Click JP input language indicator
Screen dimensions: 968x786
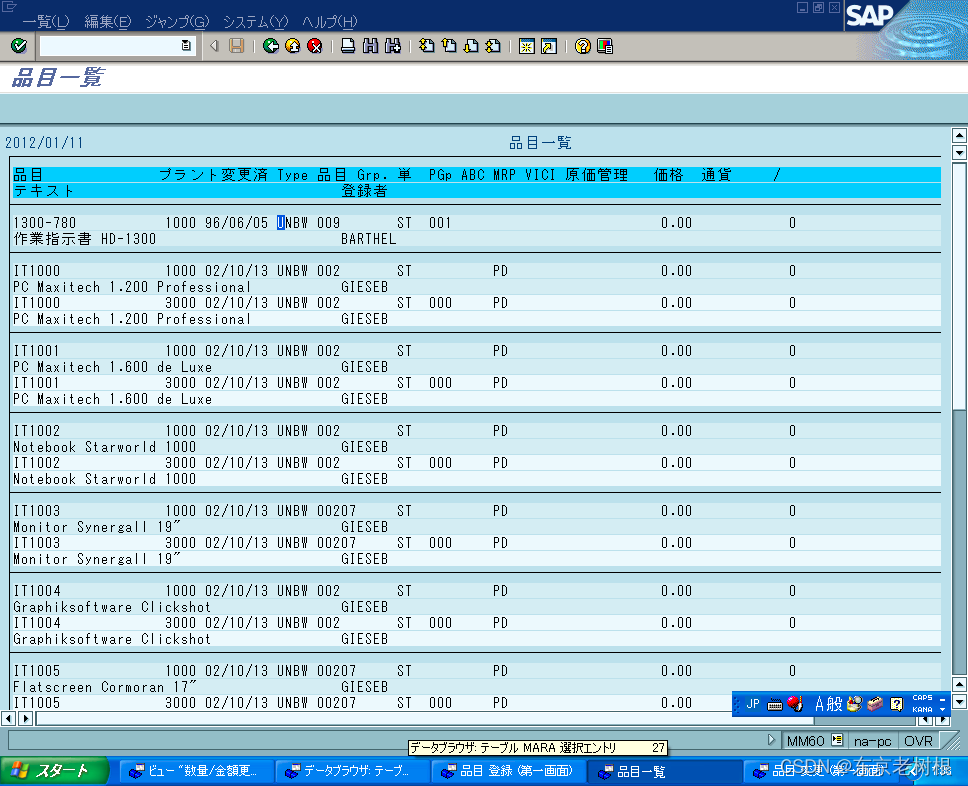tap(753, 703)
